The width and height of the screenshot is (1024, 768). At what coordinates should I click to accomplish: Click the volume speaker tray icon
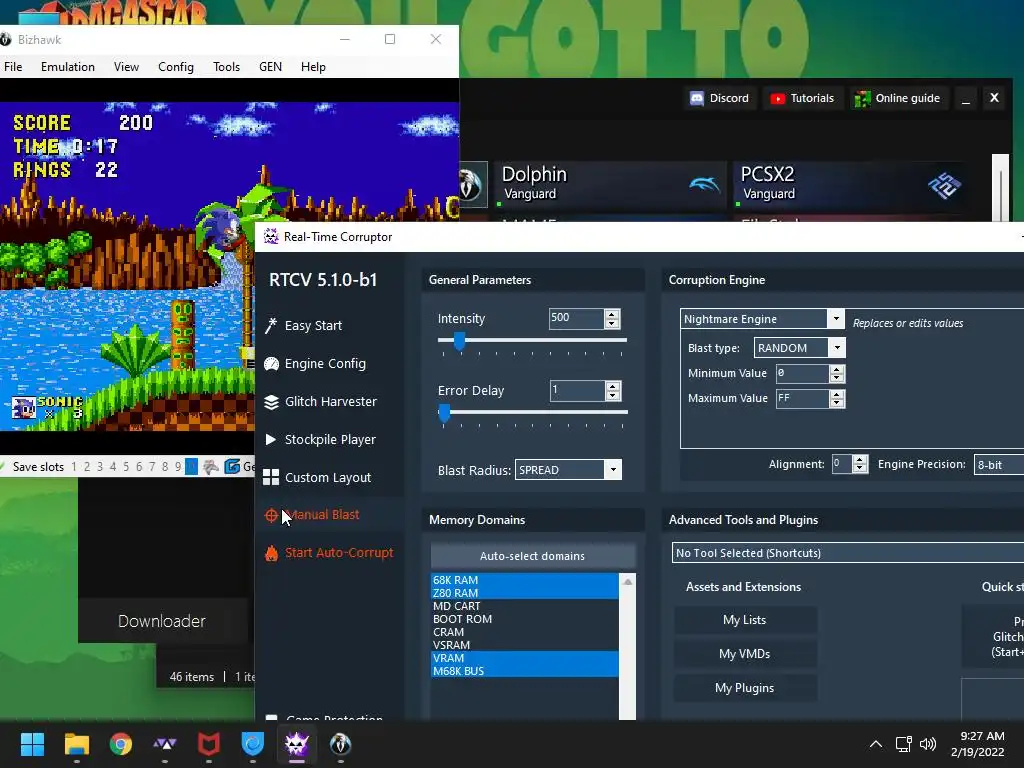927,744
